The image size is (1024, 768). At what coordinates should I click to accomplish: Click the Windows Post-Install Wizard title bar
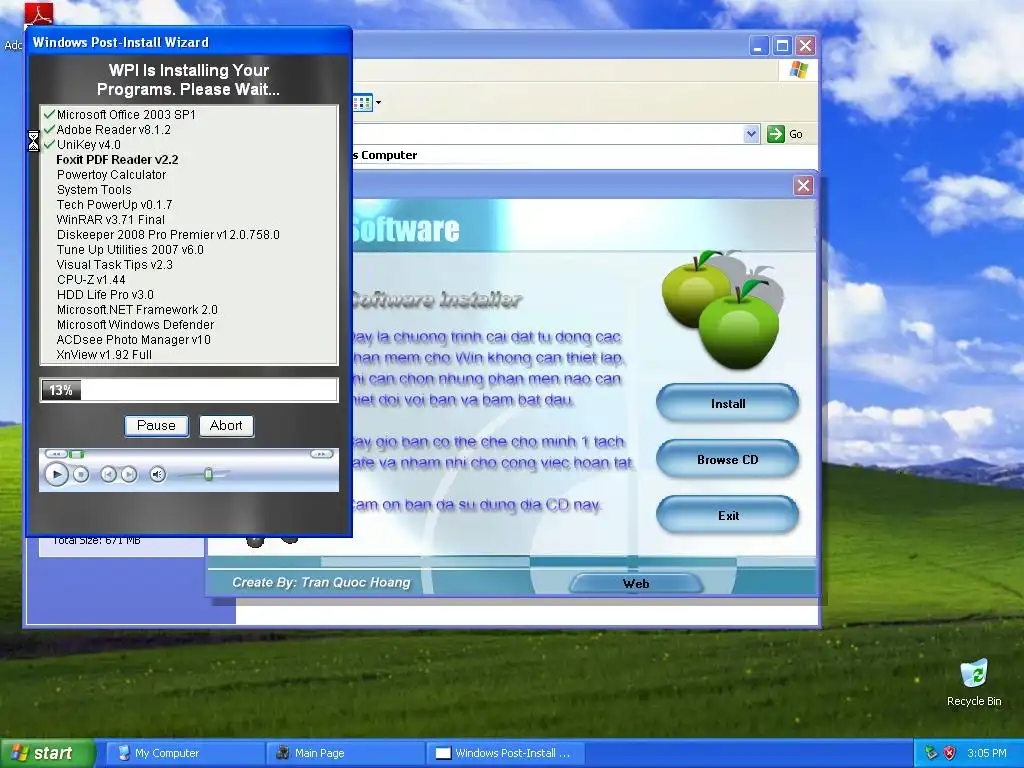pos(189,42)
